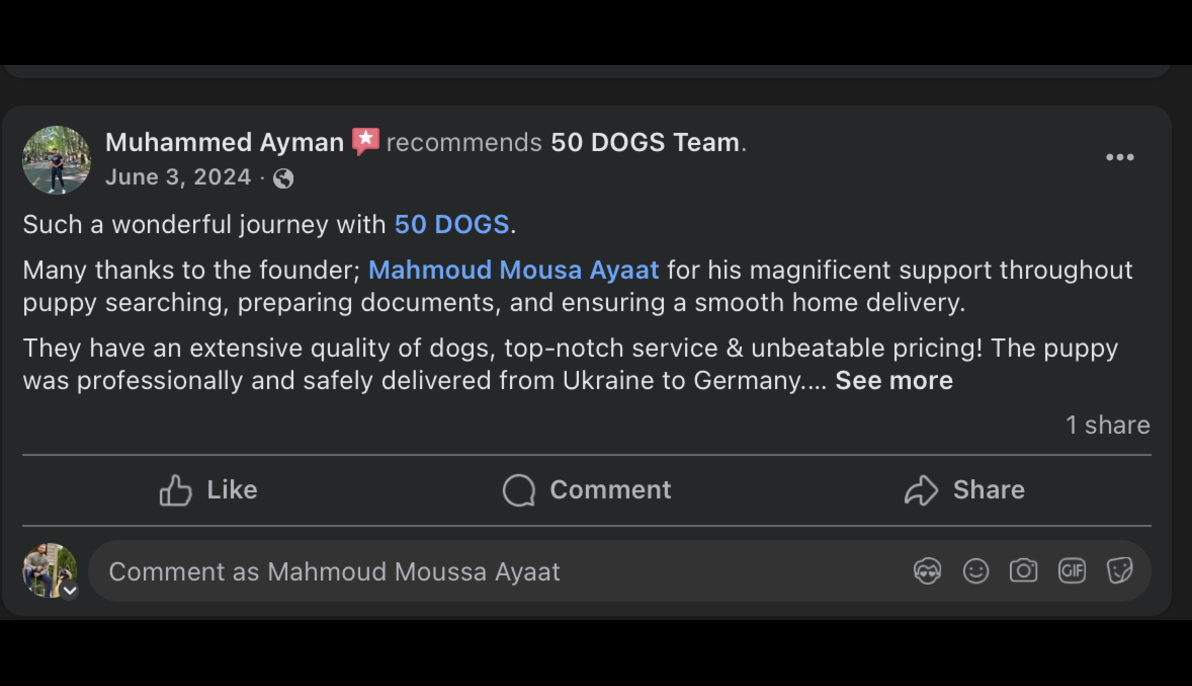Image resolution: width=1192 pixels, height=686 pixels.
Task: Open the June 3, 2024 post timestamp
Action: (x=178, y=178)
